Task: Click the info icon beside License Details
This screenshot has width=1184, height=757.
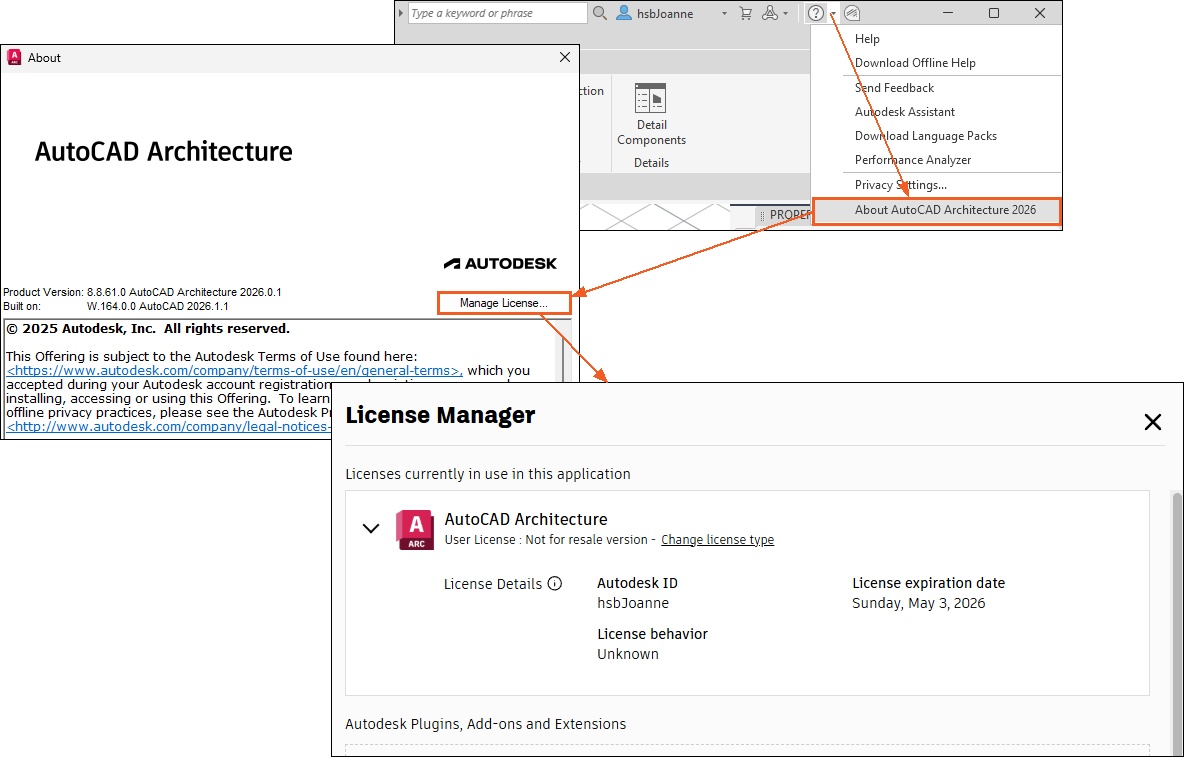Action: pyautogui.click(x=555, y=583)
